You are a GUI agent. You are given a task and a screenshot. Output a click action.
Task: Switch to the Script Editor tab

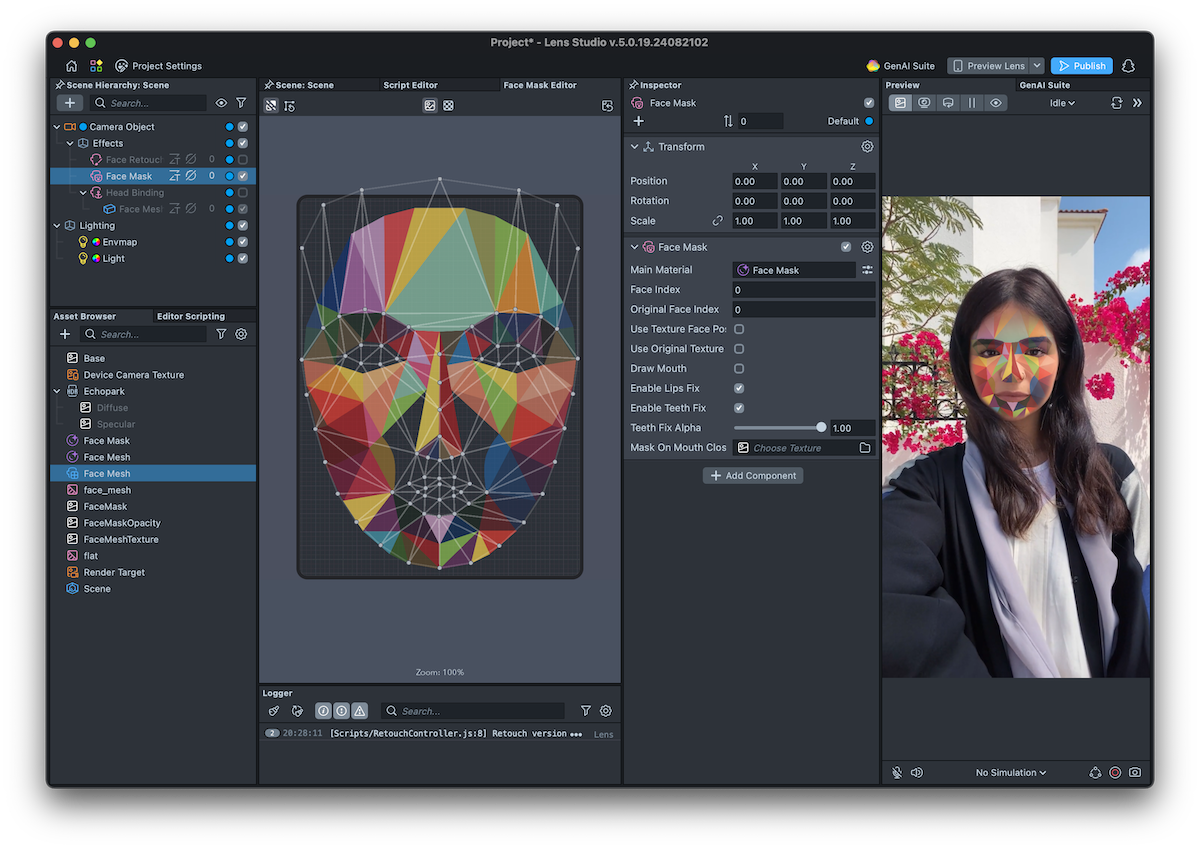click(410, 85)
